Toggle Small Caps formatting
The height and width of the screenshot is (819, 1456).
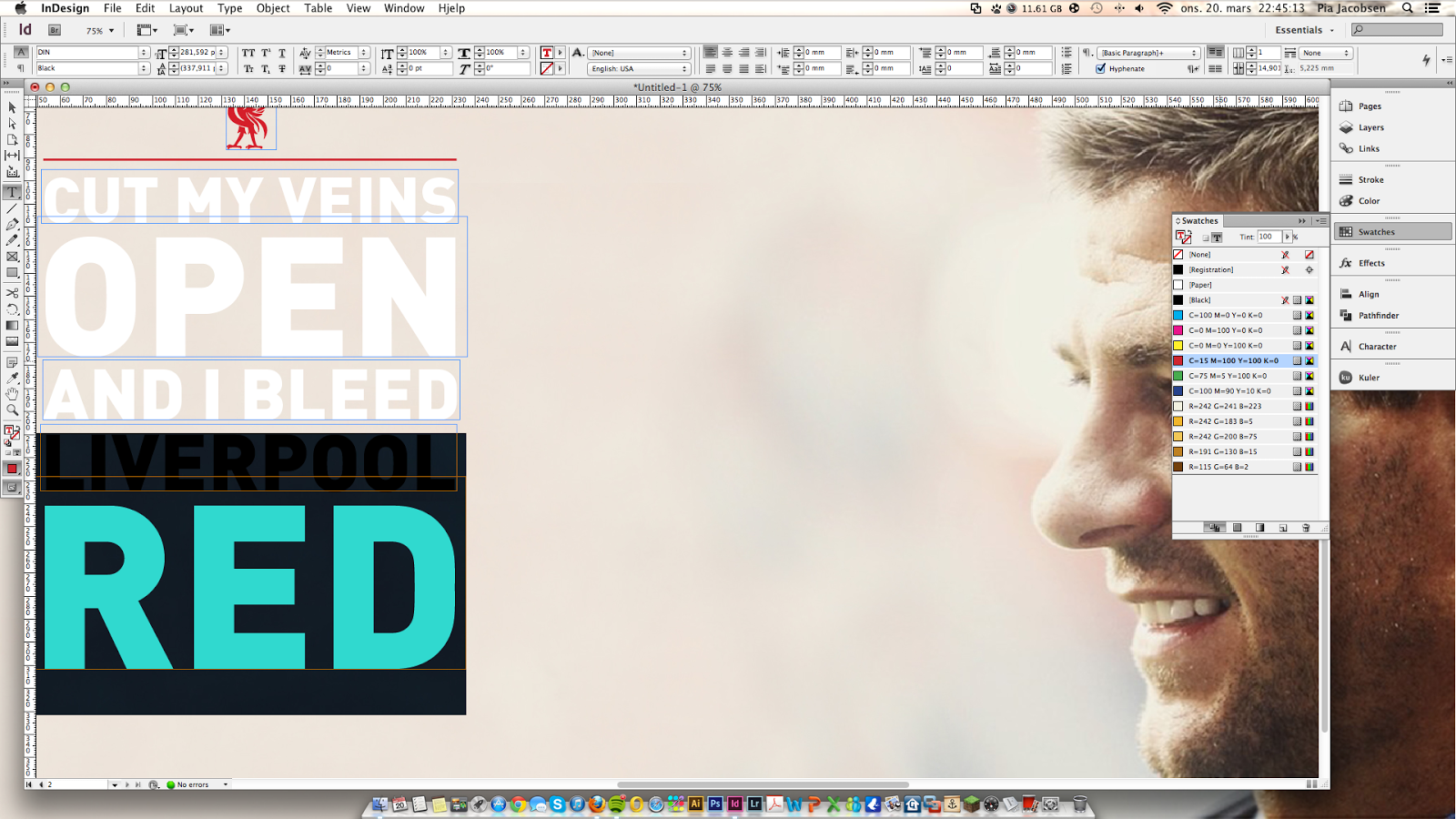(x=248, y=68)
